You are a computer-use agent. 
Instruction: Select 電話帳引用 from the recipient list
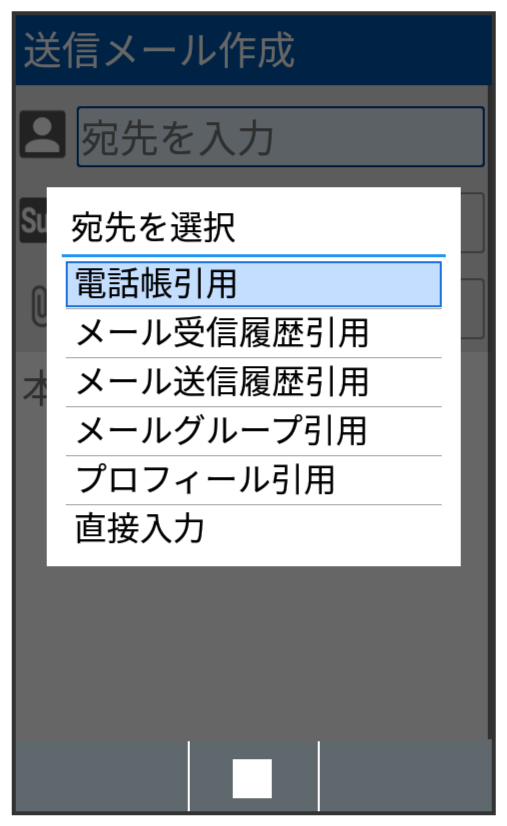pyautogui.click(x=254, y=284)
